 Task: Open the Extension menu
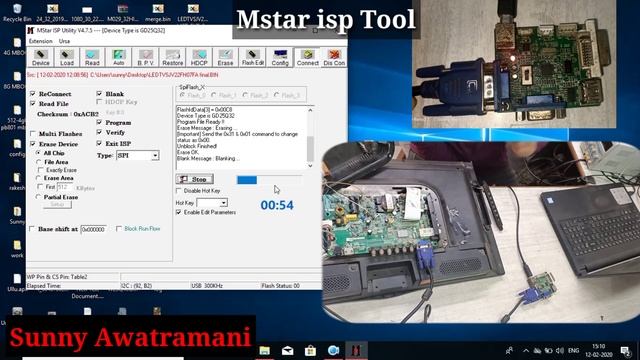coord(40,41)
